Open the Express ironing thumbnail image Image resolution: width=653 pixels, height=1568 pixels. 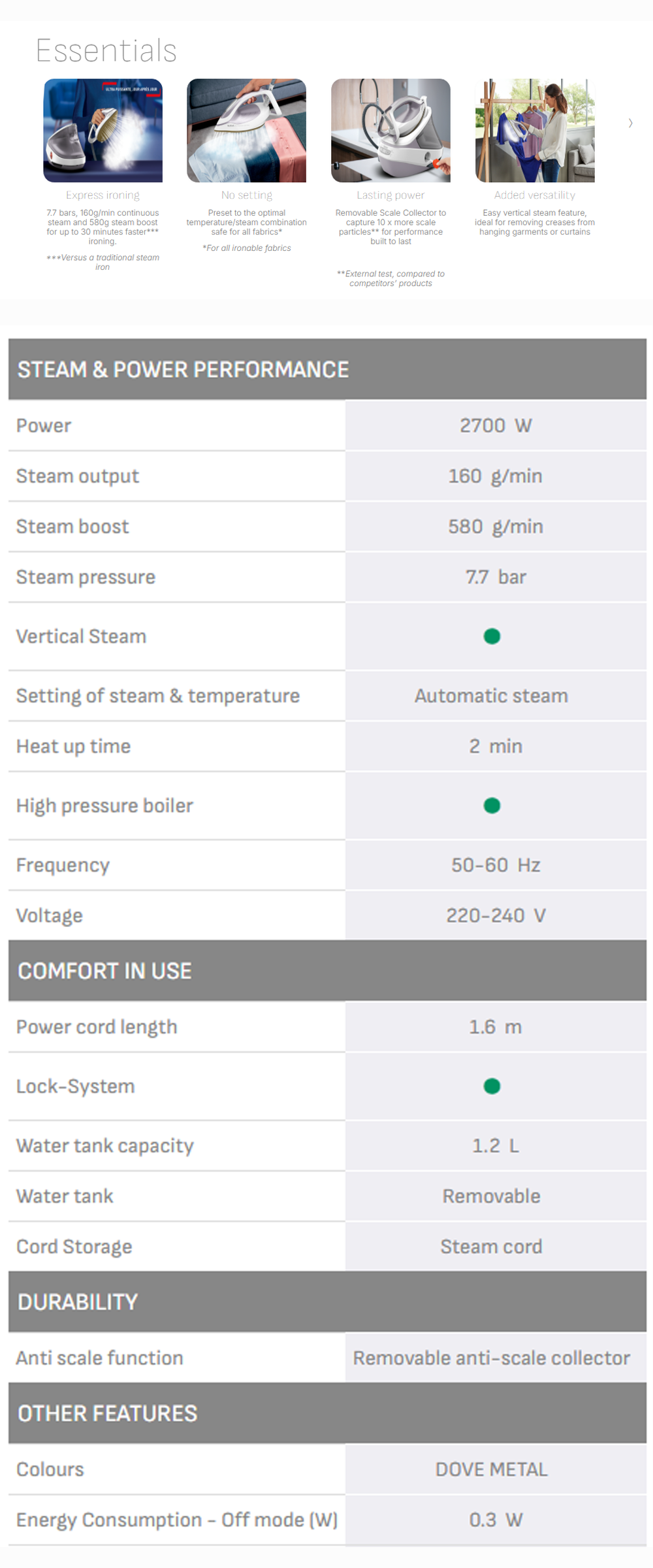(103, 131)
